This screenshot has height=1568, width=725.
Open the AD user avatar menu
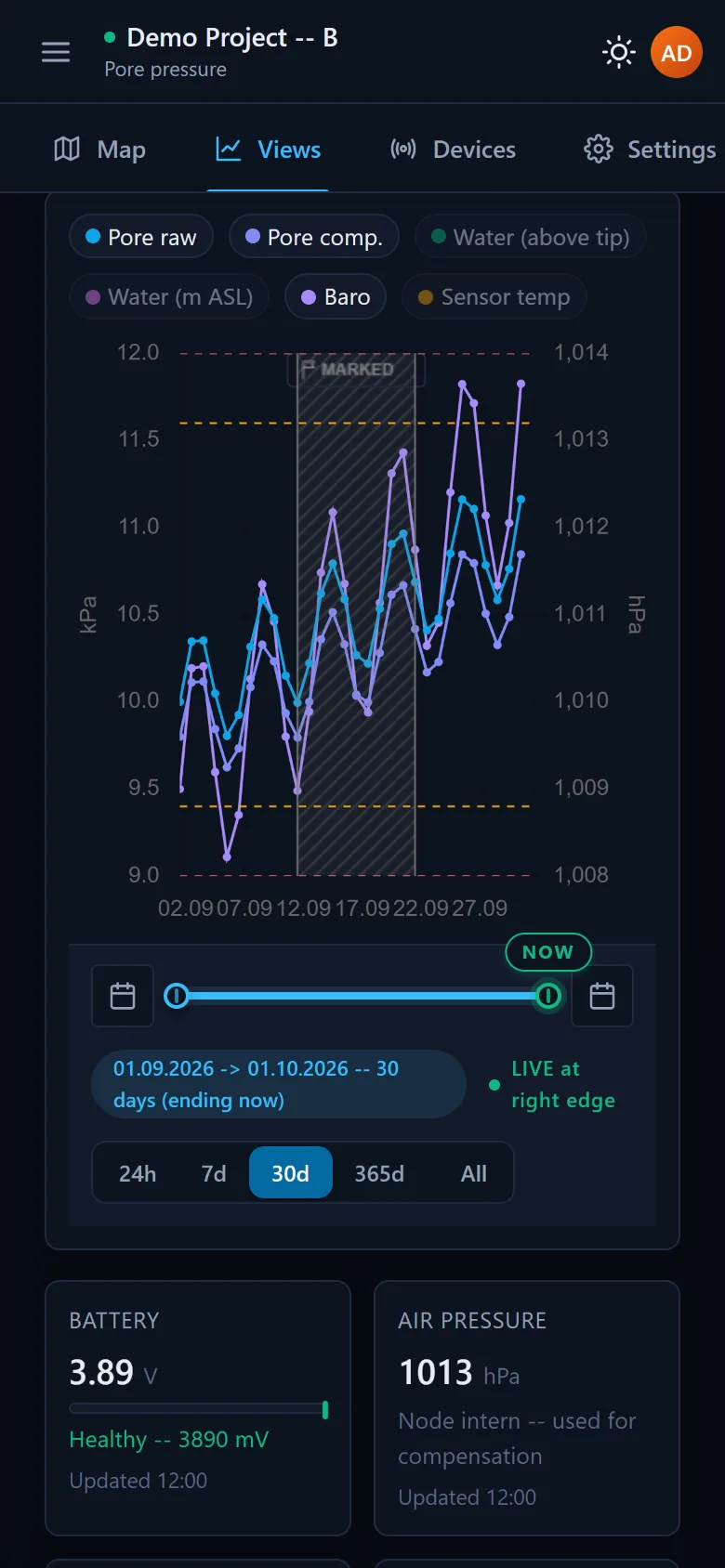[676, 52]
